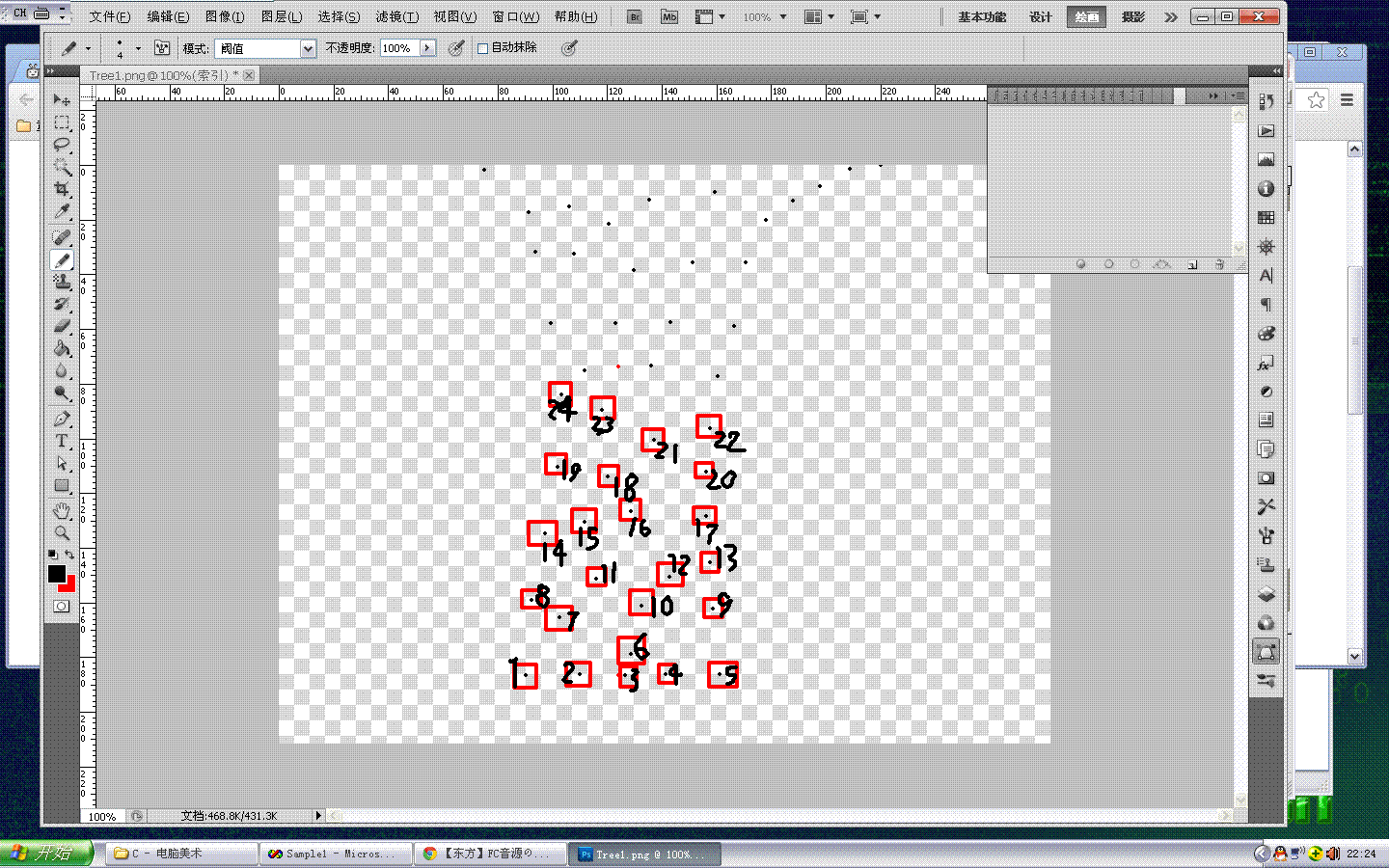
Task: Select the Rectangular Marquee tool
Action: point(62,122)
